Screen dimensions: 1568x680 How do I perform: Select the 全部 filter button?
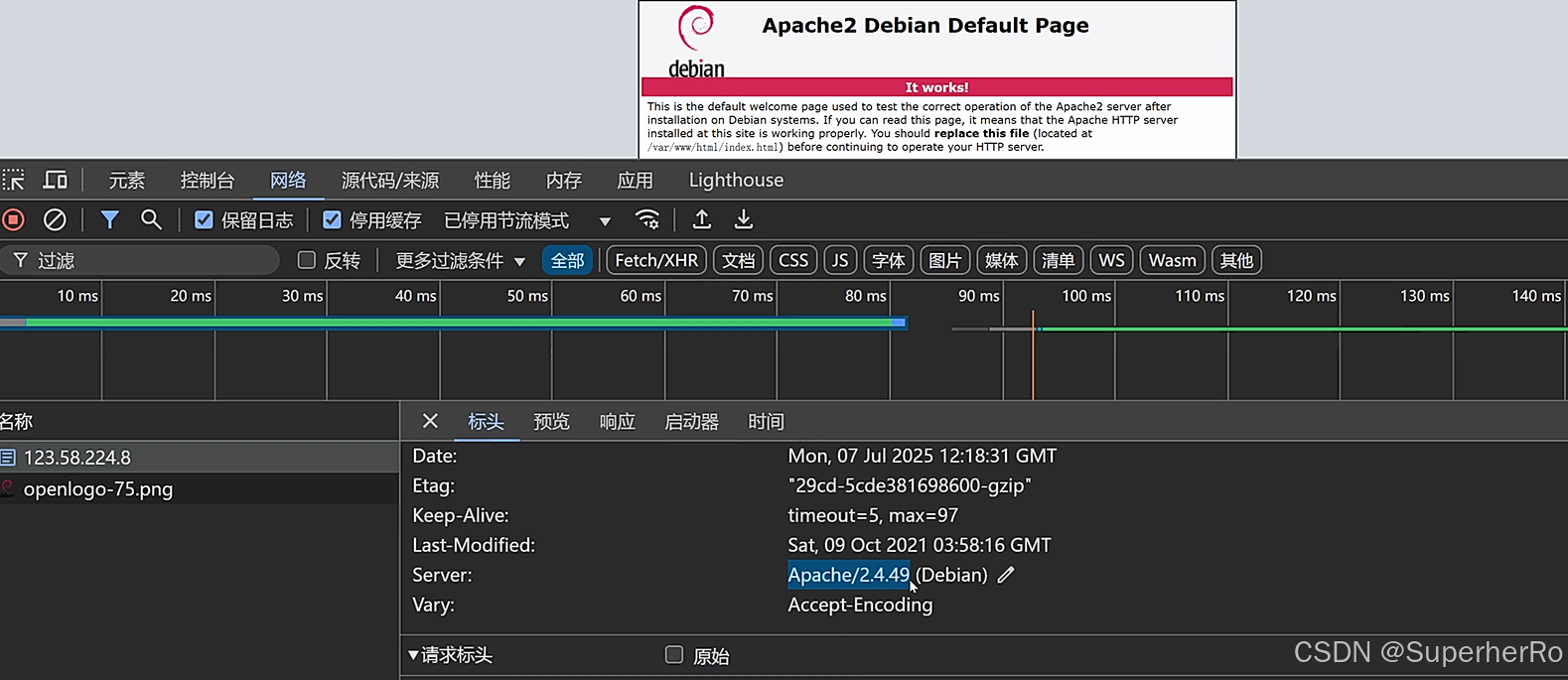tap(567, 260)
